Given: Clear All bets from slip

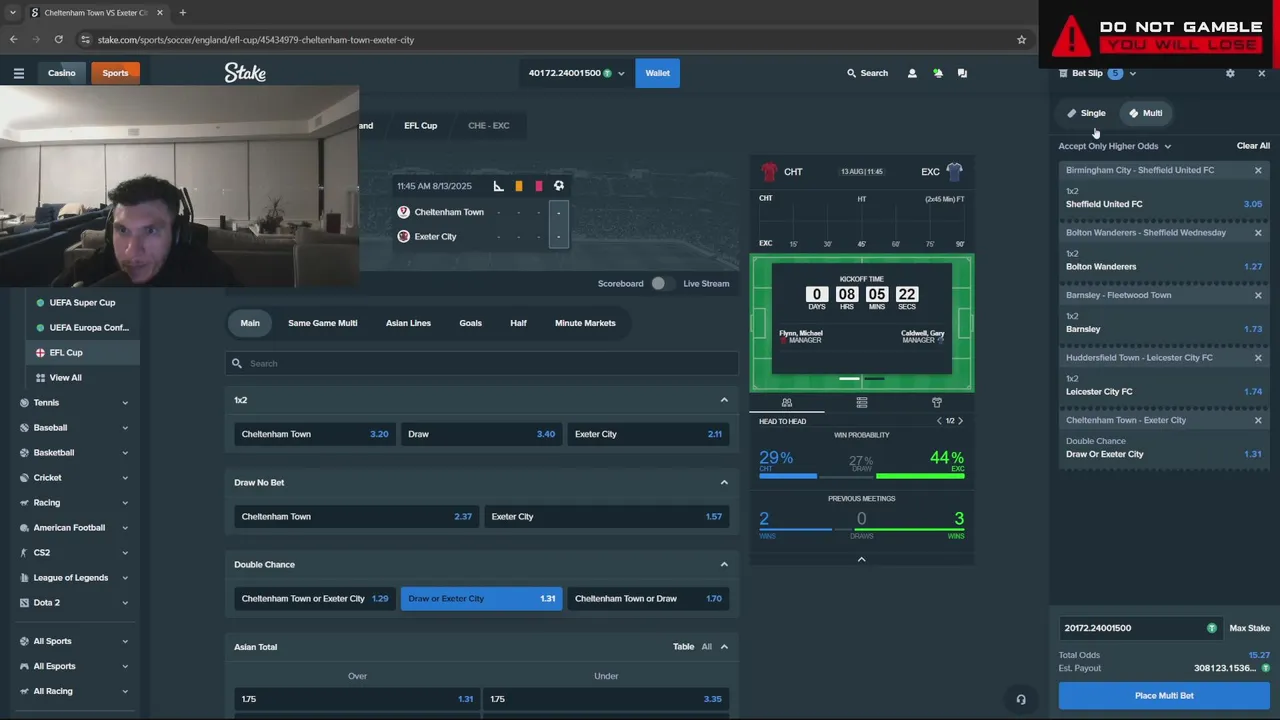Looking at the screenshot, I should point(1253,146).
